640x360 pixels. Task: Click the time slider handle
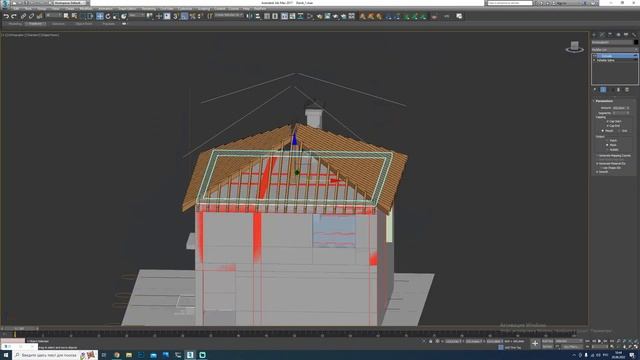coord(19,328)
